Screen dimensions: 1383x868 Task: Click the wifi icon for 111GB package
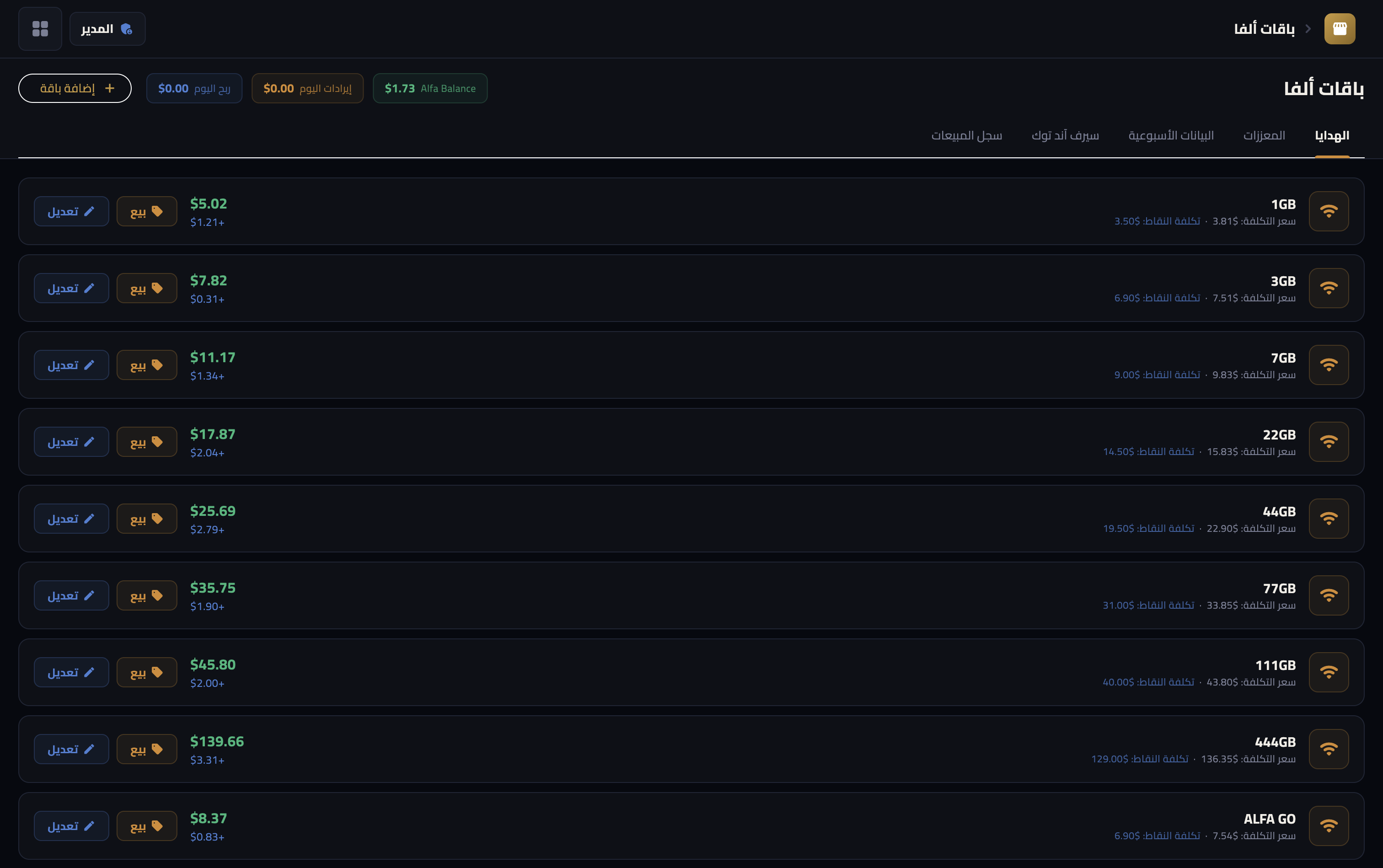tap(1329, 672)
